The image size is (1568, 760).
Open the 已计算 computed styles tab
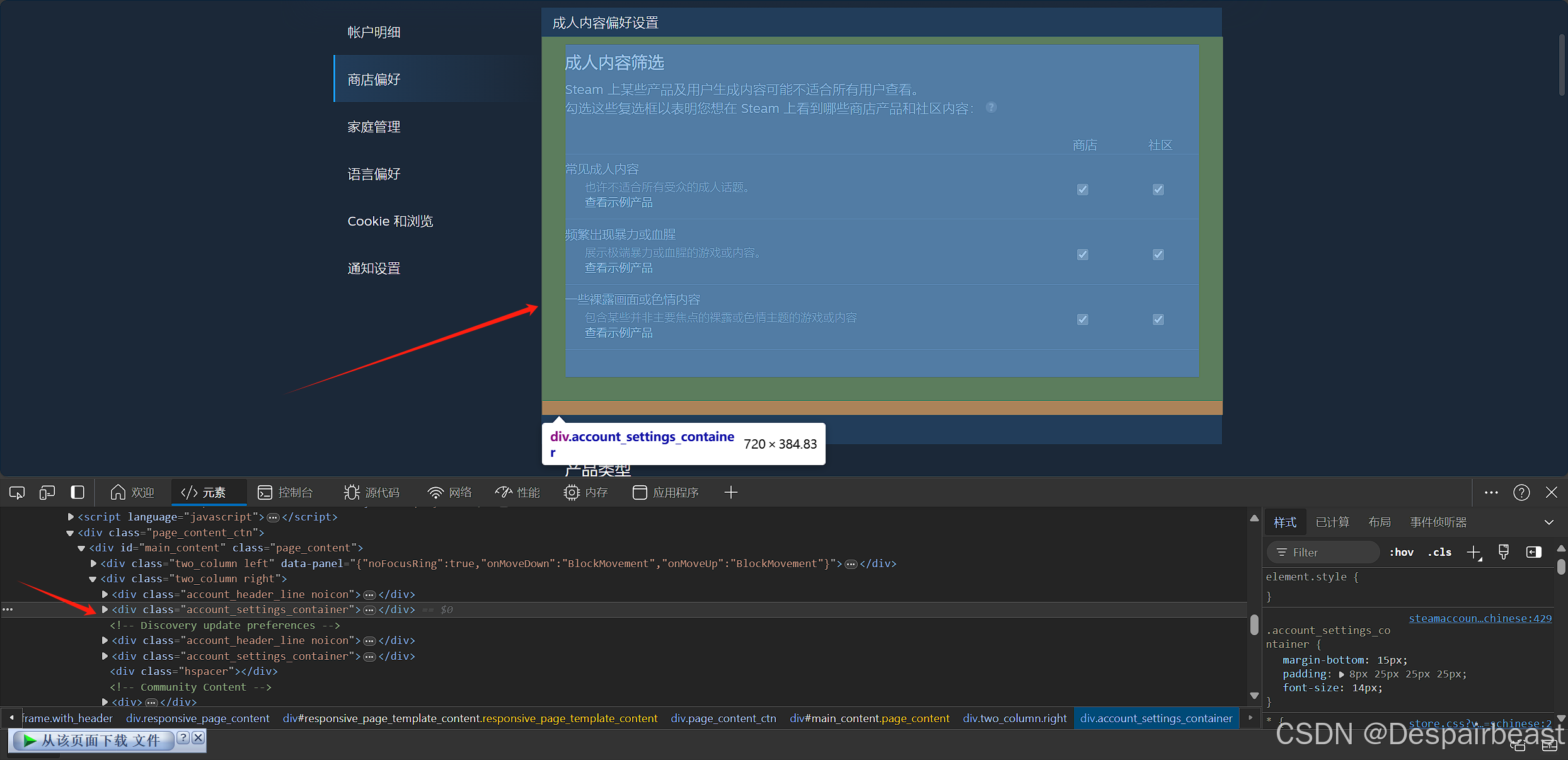tap(1332, 522)
